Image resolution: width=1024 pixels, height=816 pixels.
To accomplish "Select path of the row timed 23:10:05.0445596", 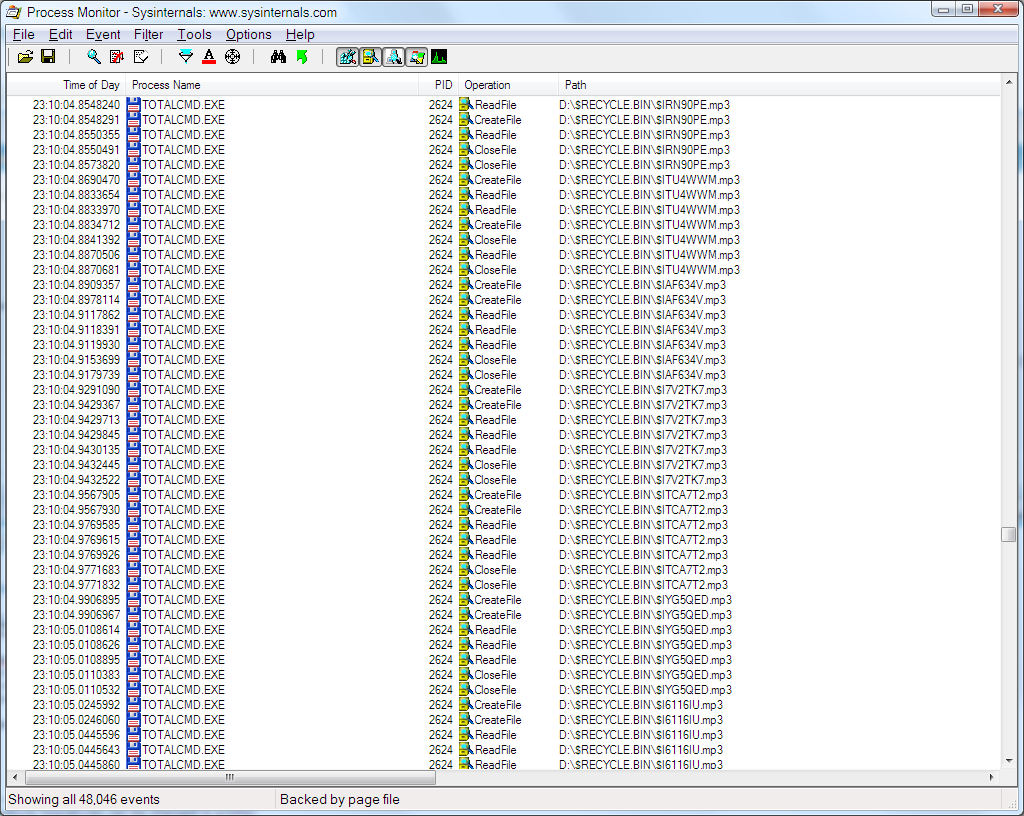I will 641,735.
